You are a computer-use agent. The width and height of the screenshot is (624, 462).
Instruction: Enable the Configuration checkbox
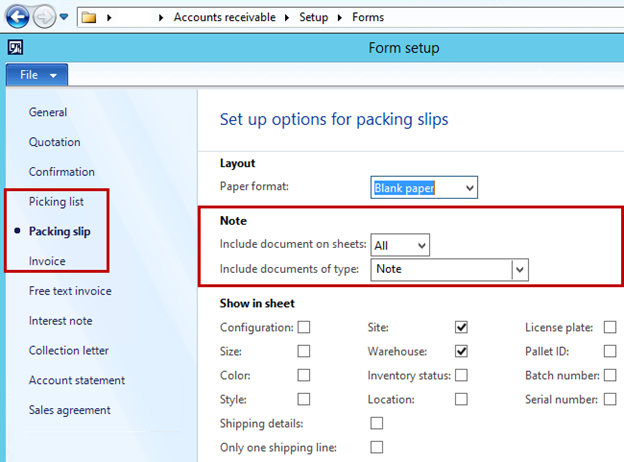(304, 327)
